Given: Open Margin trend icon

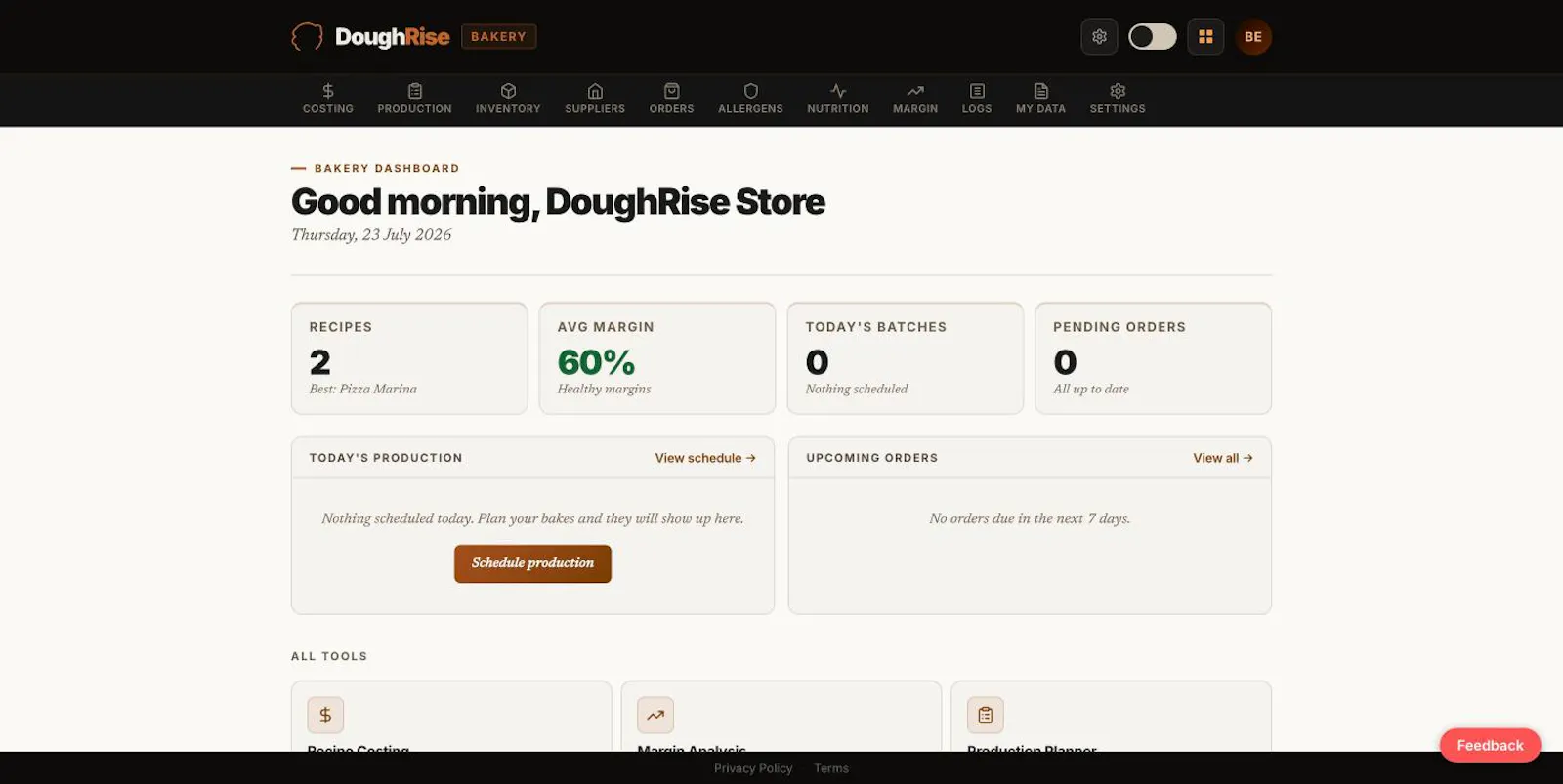Looking at the screenshot, I should point(915,91).
